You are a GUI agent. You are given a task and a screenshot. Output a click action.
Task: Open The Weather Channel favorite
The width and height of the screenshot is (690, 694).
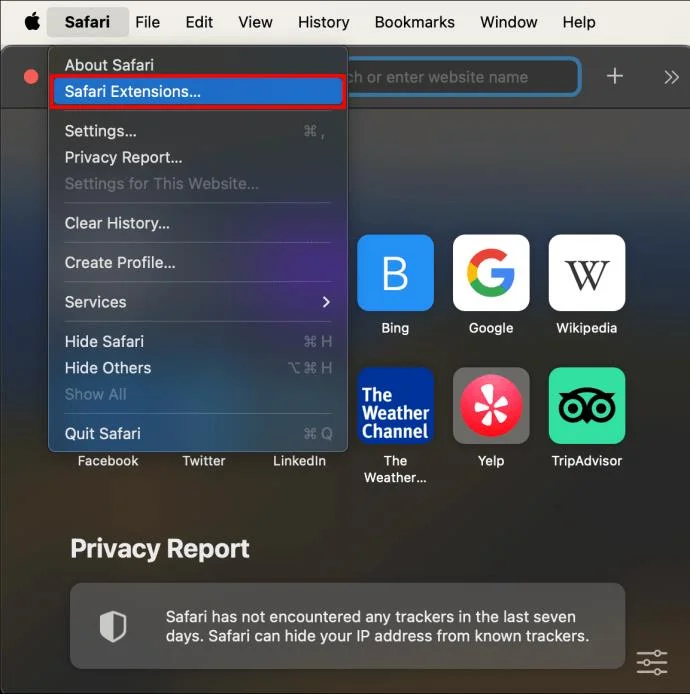395,406
